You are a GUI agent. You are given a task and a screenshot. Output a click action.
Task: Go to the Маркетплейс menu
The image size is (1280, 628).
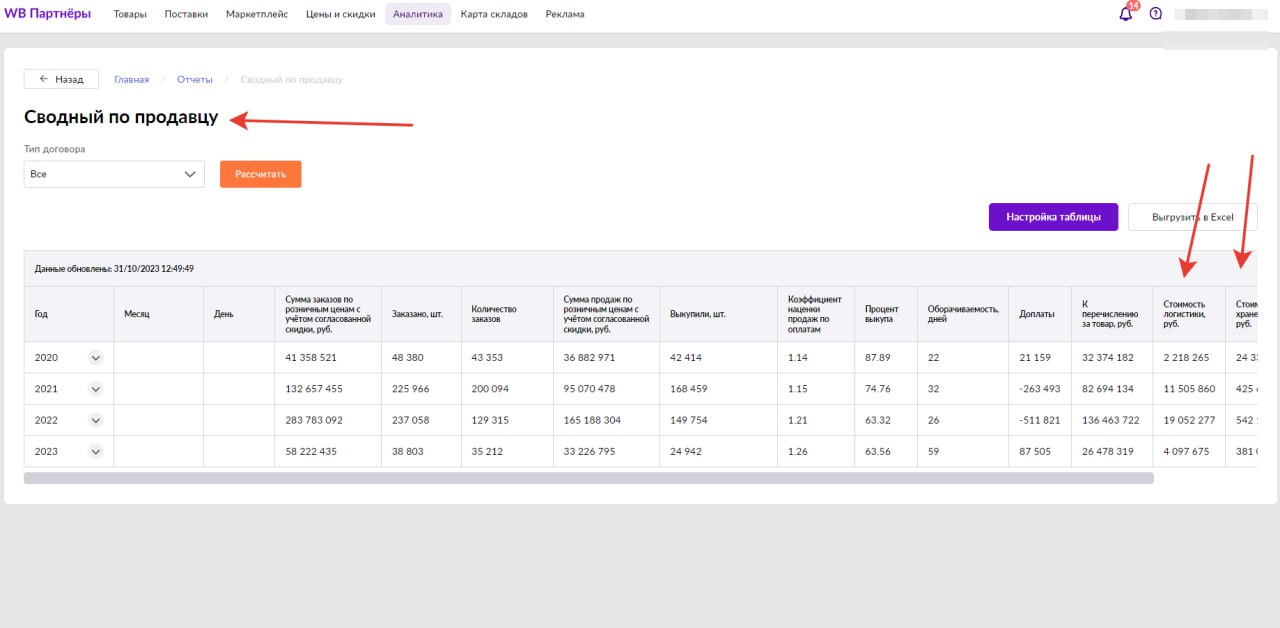[x=257, y=14]
